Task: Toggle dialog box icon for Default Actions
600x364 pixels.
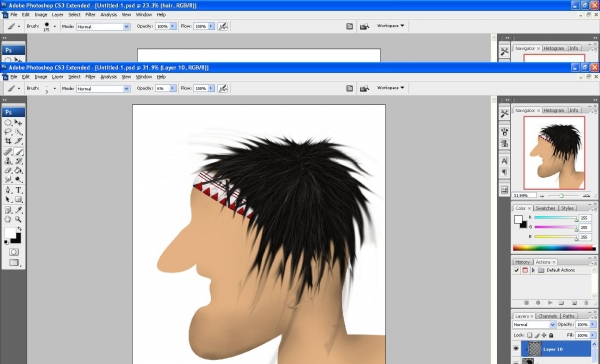Action: pyautogui.click(x=525, y=270)
